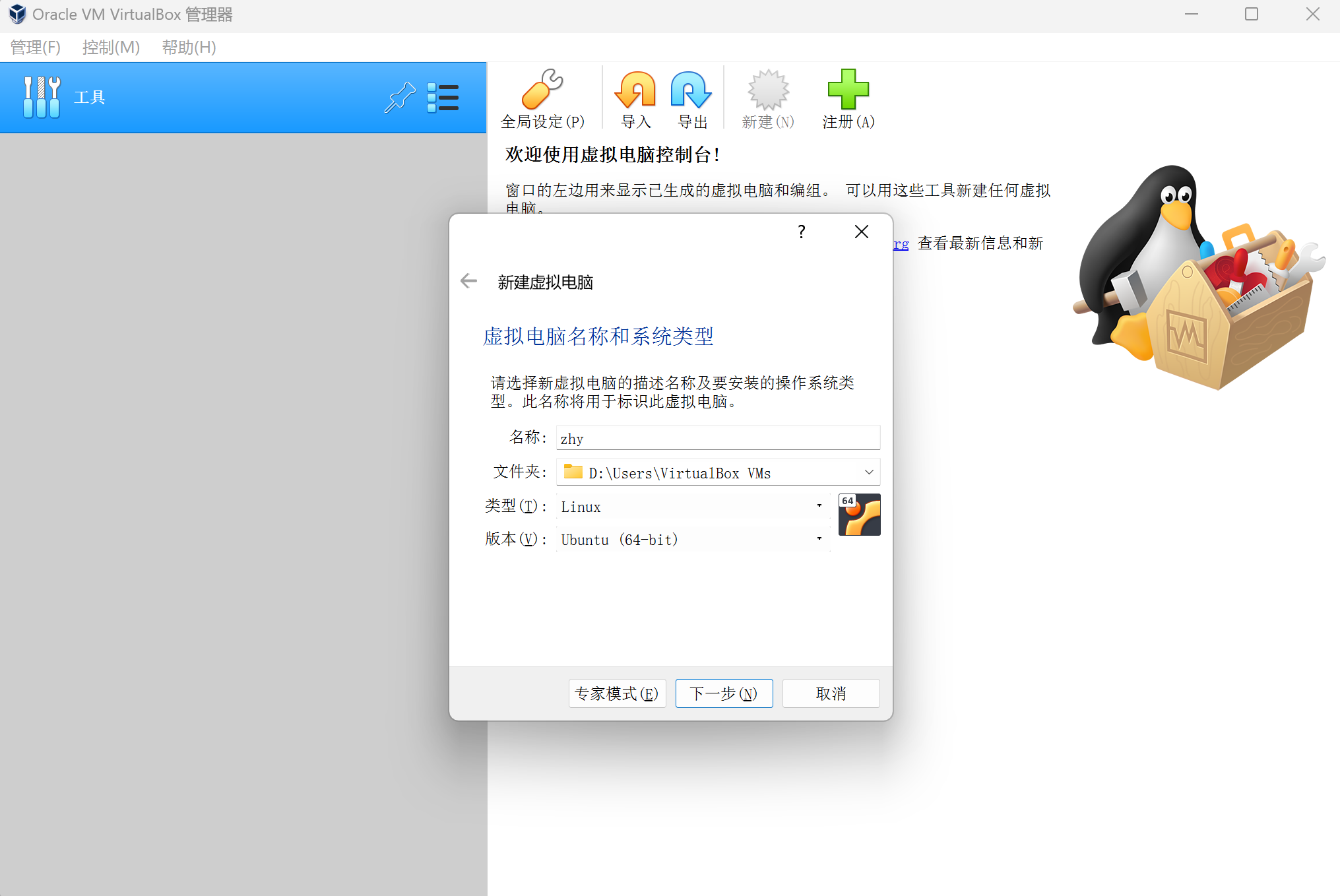Open the Version (版本) Ubuntu dropdown

click(693, 539)
